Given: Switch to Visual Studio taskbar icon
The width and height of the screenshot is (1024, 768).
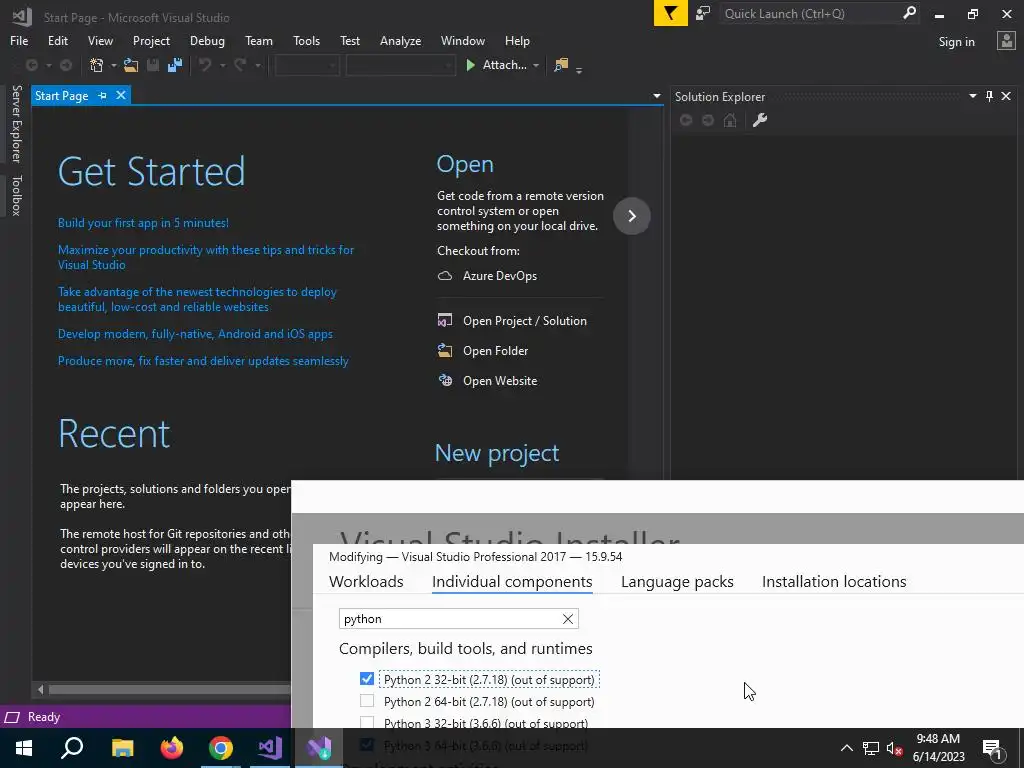Looking at the screenshot, I should click(x=270, y=748).
